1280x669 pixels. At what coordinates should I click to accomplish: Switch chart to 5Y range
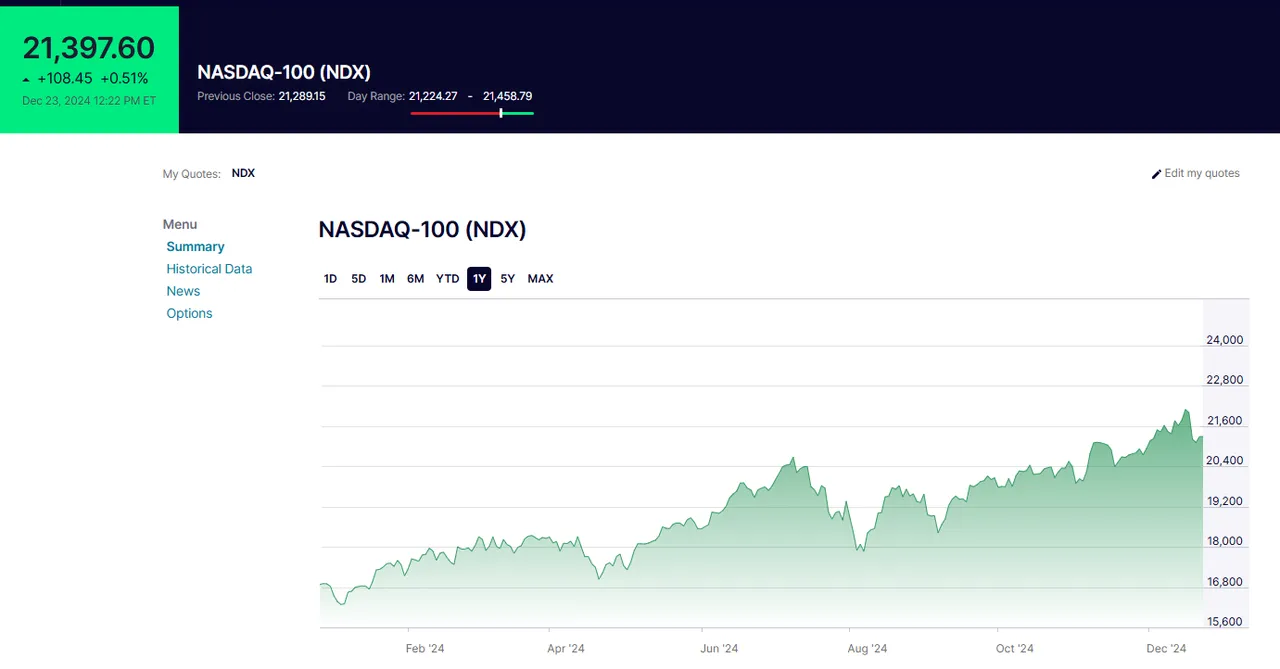coord(507,279)
